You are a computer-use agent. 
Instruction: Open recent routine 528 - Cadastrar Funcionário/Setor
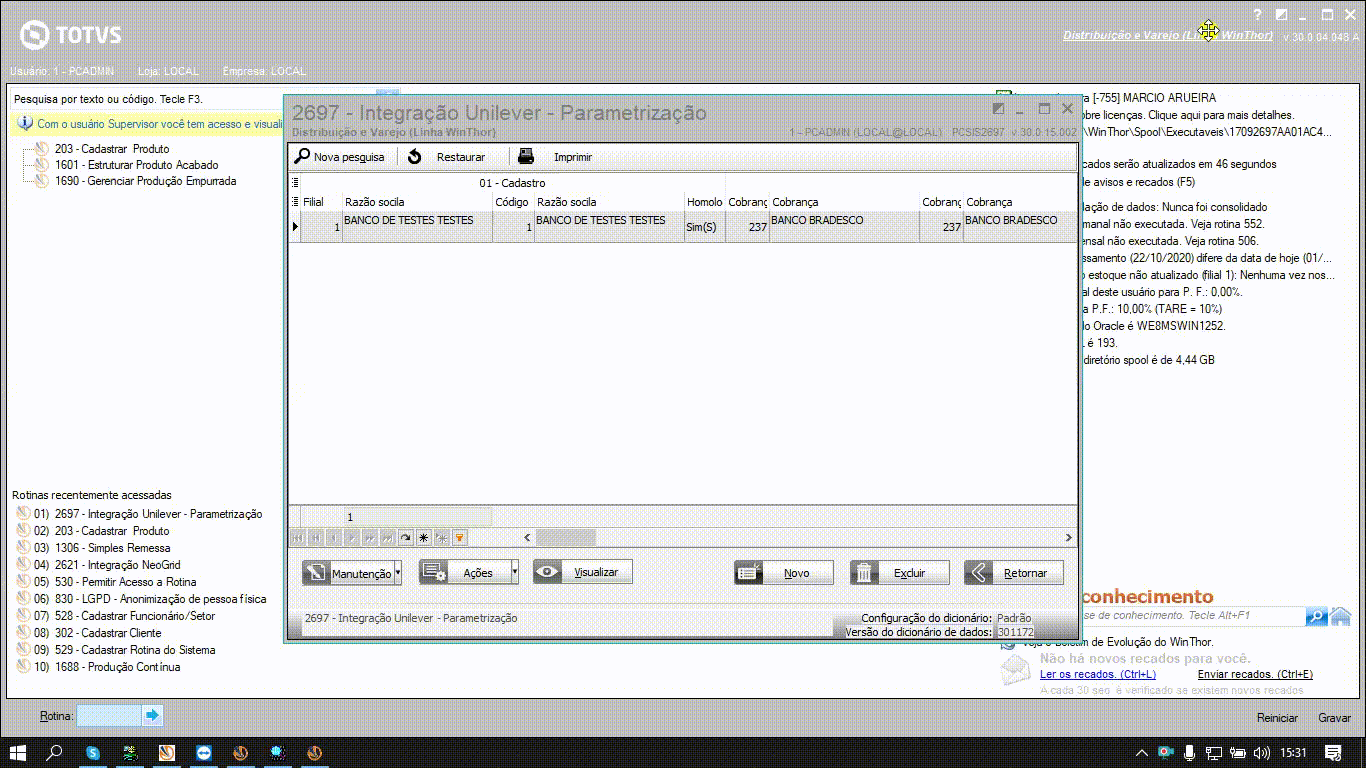[x=135, y=616]
